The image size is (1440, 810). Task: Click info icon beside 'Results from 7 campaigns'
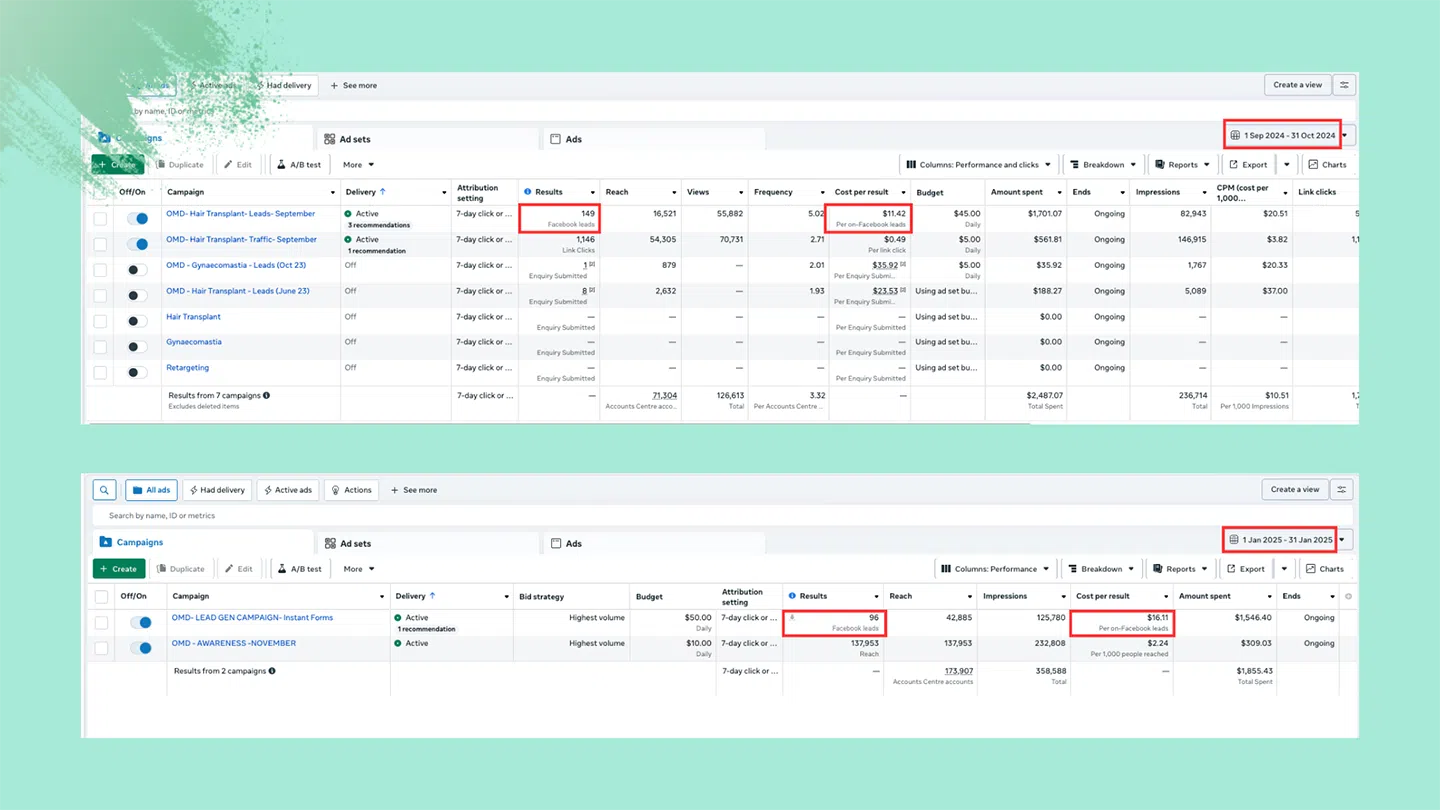[266, 395]
